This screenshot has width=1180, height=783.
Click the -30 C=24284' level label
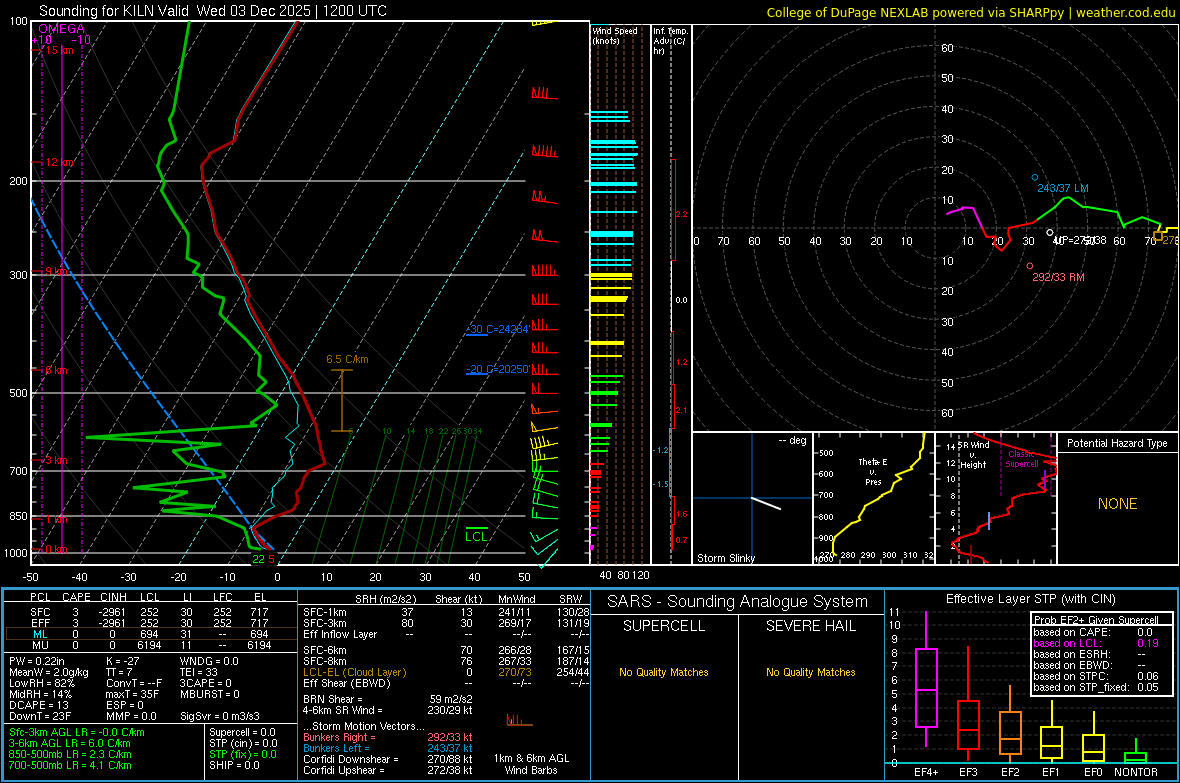point(498,329)
